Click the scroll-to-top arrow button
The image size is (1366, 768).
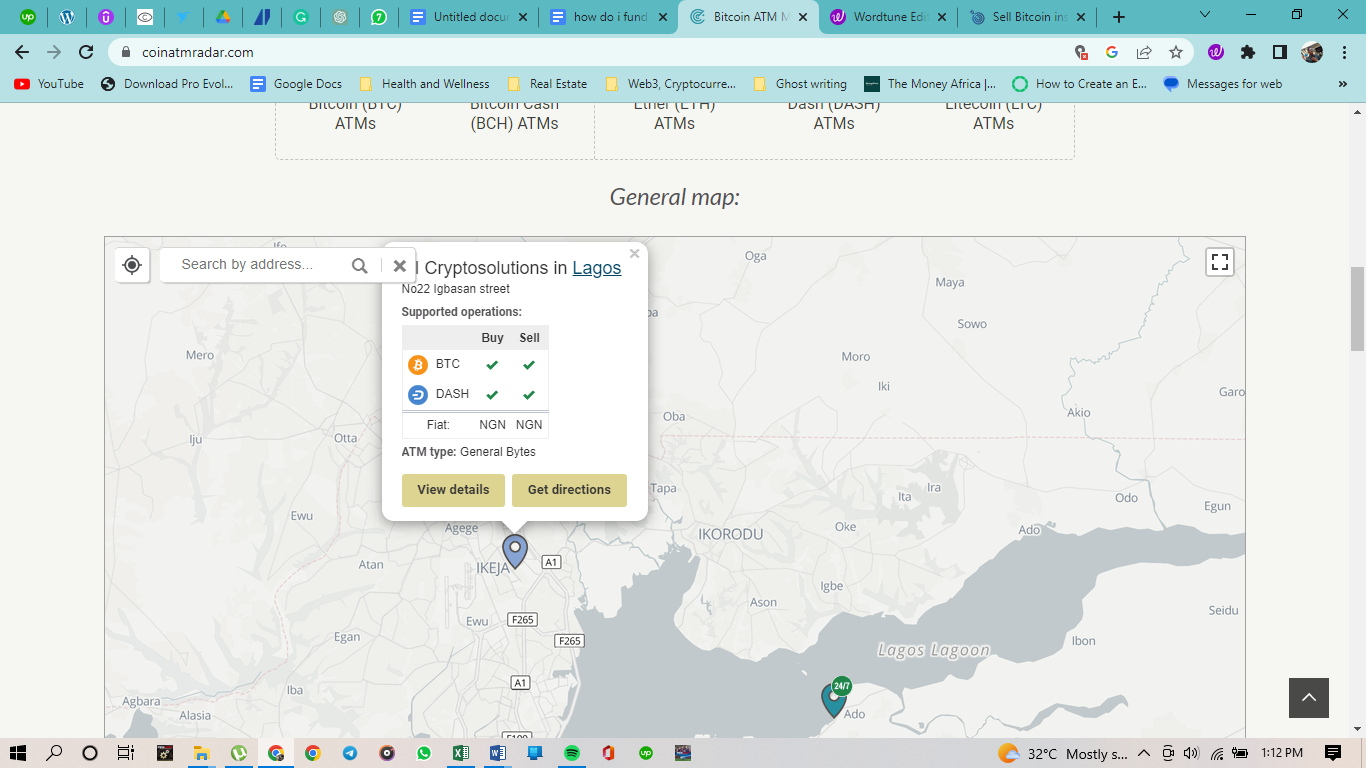click(1309, 697)
